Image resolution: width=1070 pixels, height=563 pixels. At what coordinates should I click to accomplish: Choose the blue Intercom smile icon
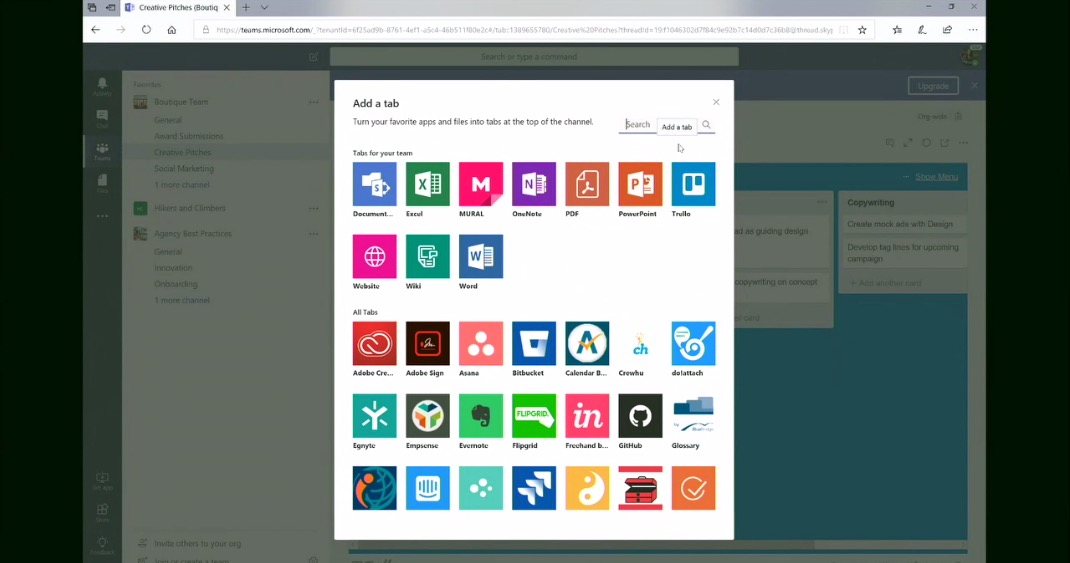tap(427, 488)
